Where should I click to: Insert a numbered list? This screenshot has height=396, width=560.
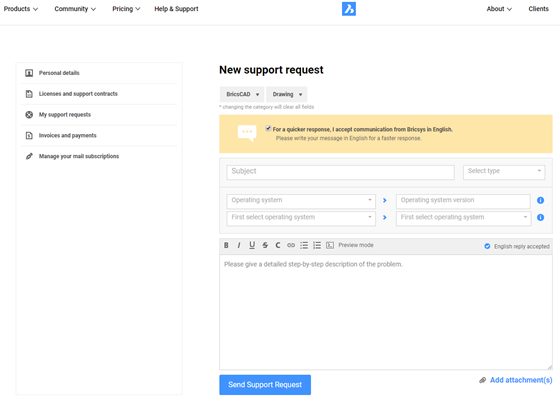tap(317, 245)
